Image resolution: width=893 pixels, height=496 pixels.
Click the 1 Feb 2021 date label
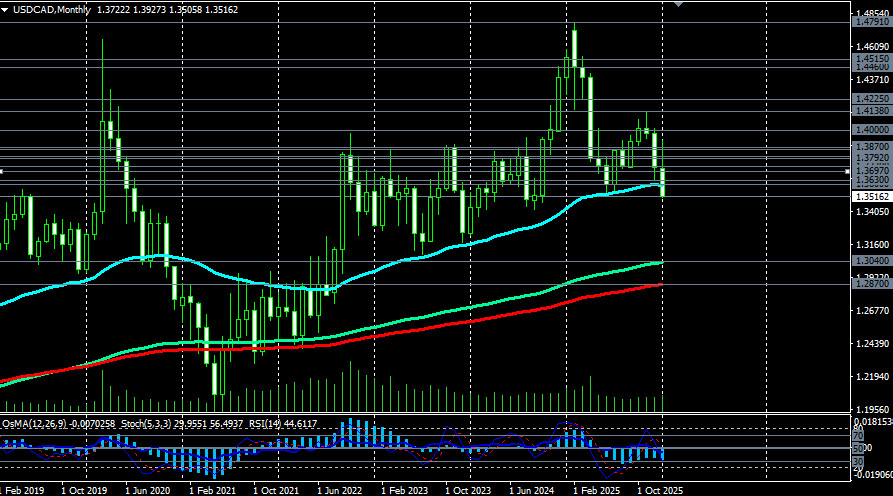point(213,491)
